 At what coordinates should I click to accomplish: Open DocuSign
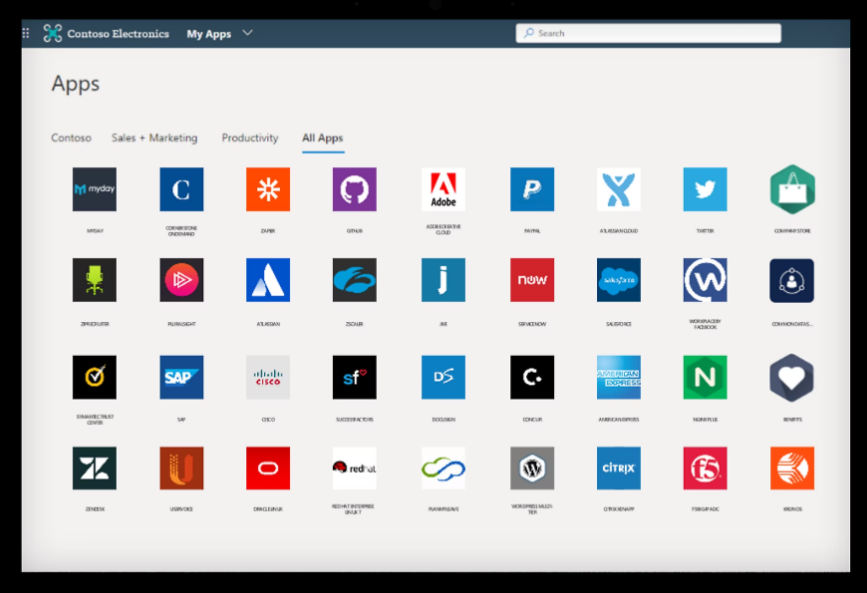click(443, 377)
